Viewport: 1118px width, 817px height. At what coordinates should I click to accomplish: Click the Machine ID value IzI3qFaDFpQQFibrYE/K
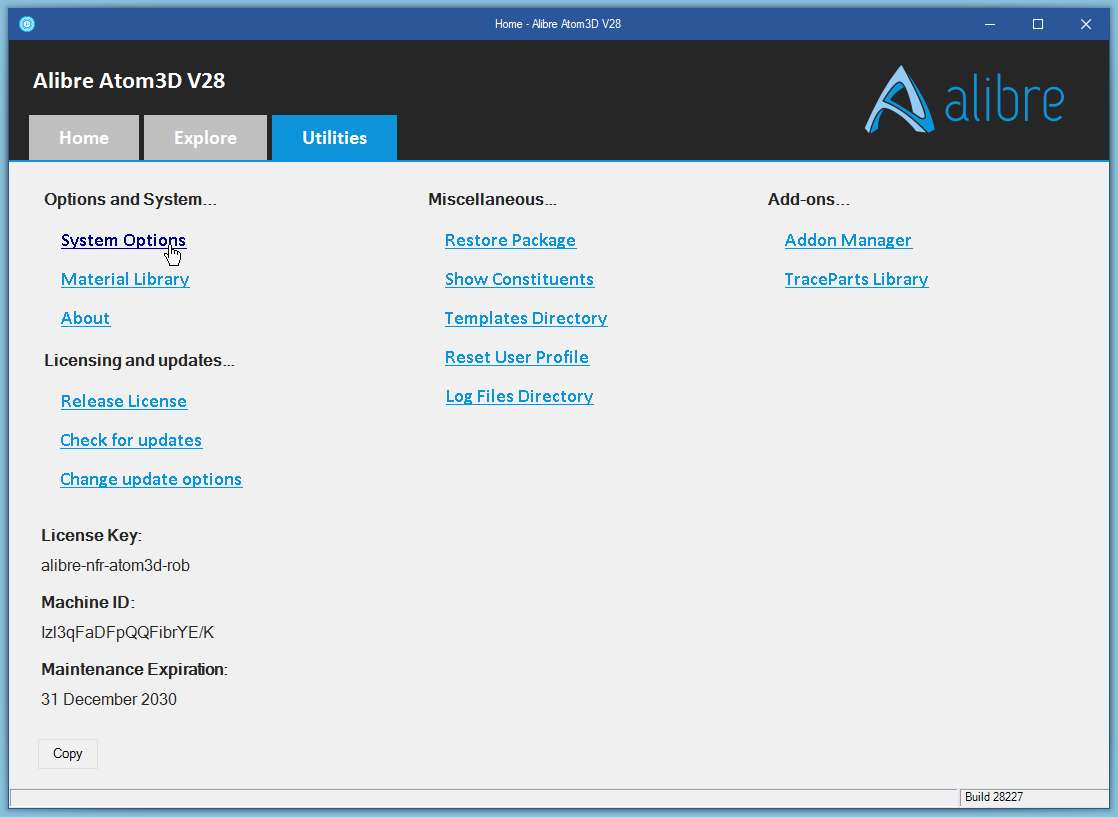pyautogui.click(x=128, y=632)
